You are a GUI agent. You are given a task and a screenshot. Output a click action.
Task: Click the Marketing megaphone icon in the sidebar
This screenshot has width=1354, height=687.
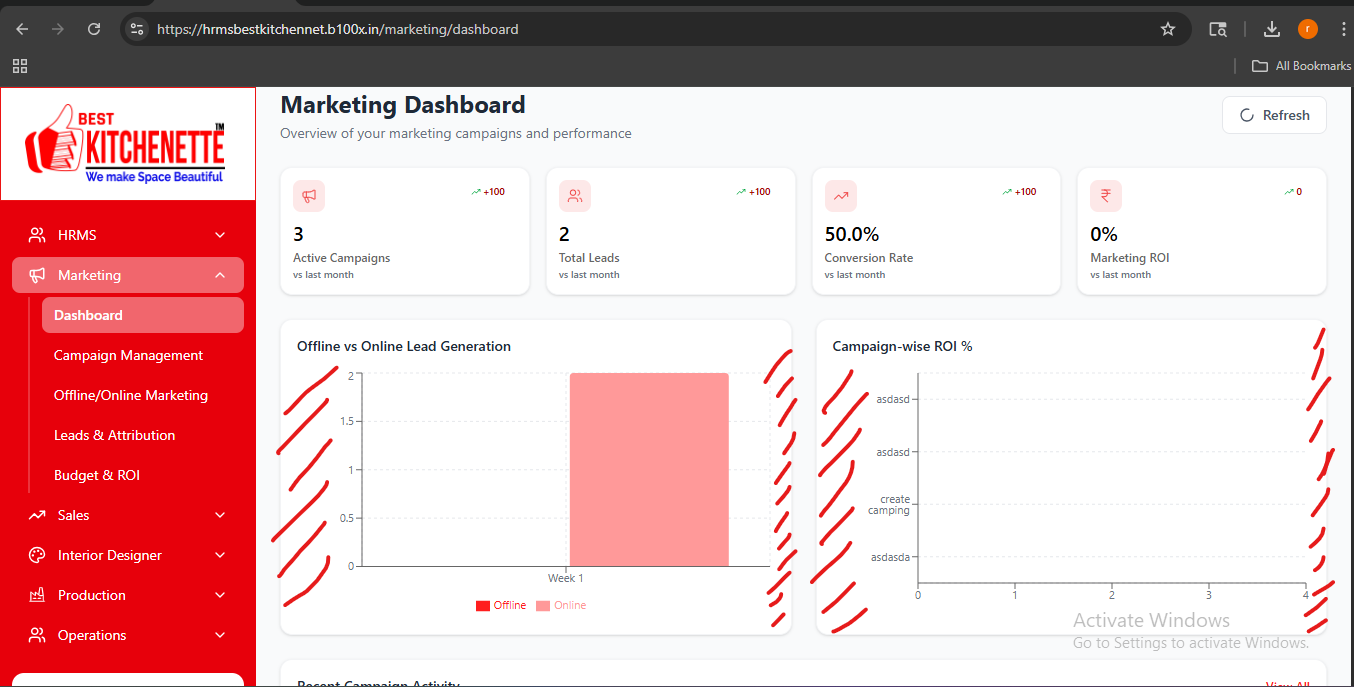[x=37, y=275]
